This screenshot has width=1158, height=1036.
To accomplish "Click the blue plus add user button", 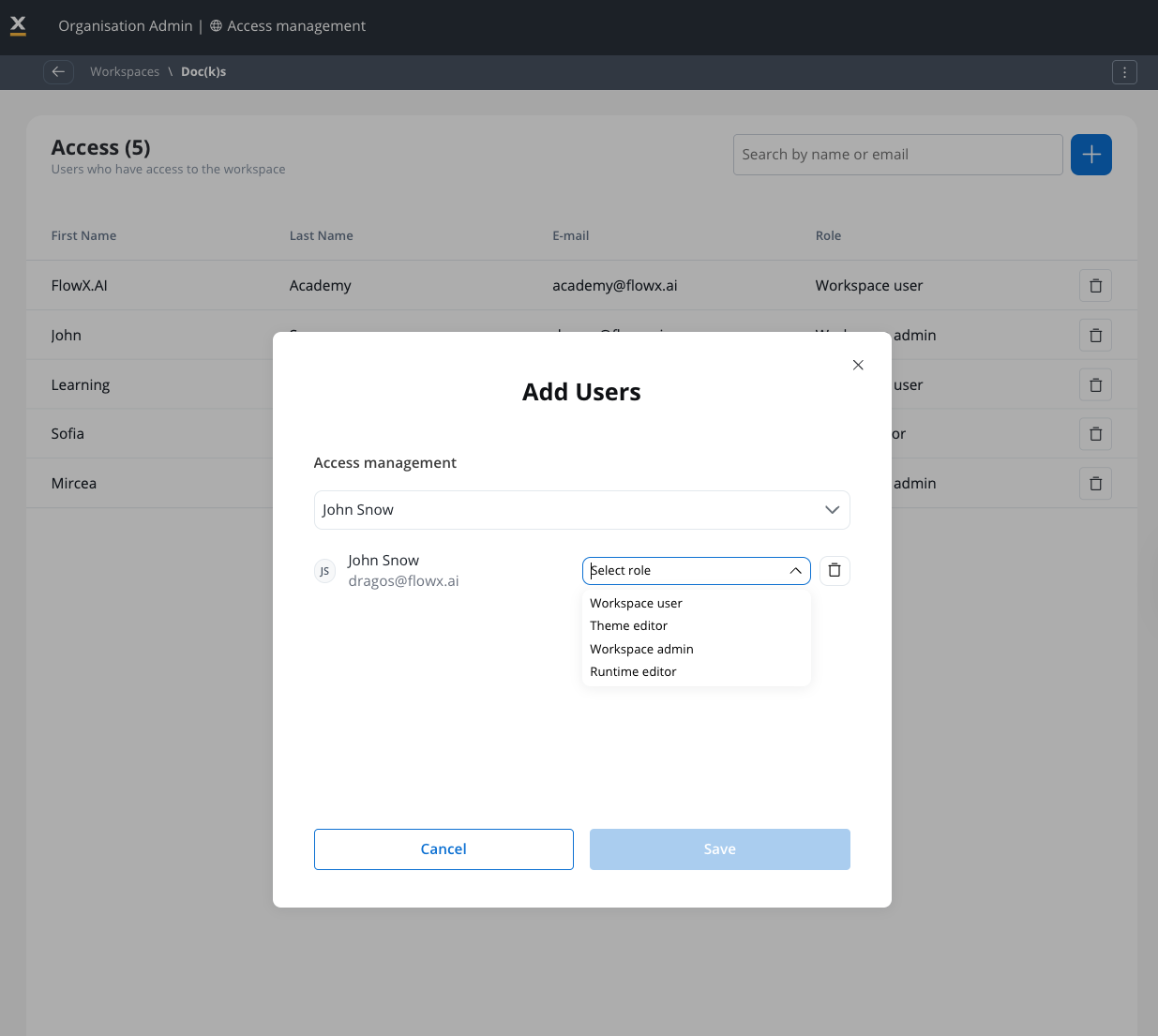I will pyautogui.click(x=1090, y=155).
